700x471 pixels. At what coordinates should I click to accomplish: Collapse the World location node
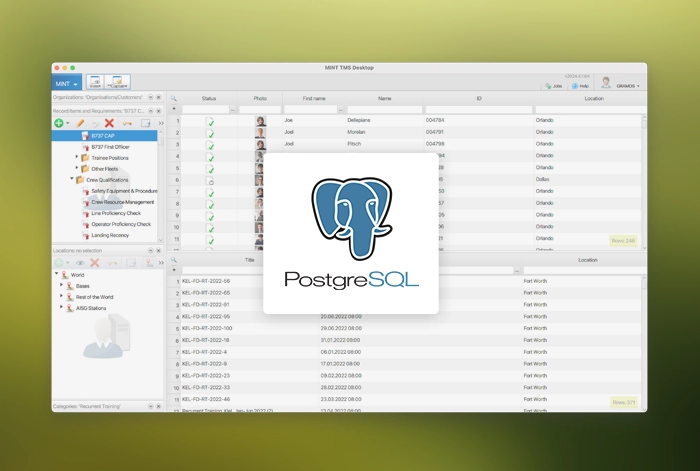pyautogui.click(x=57, y=273)
